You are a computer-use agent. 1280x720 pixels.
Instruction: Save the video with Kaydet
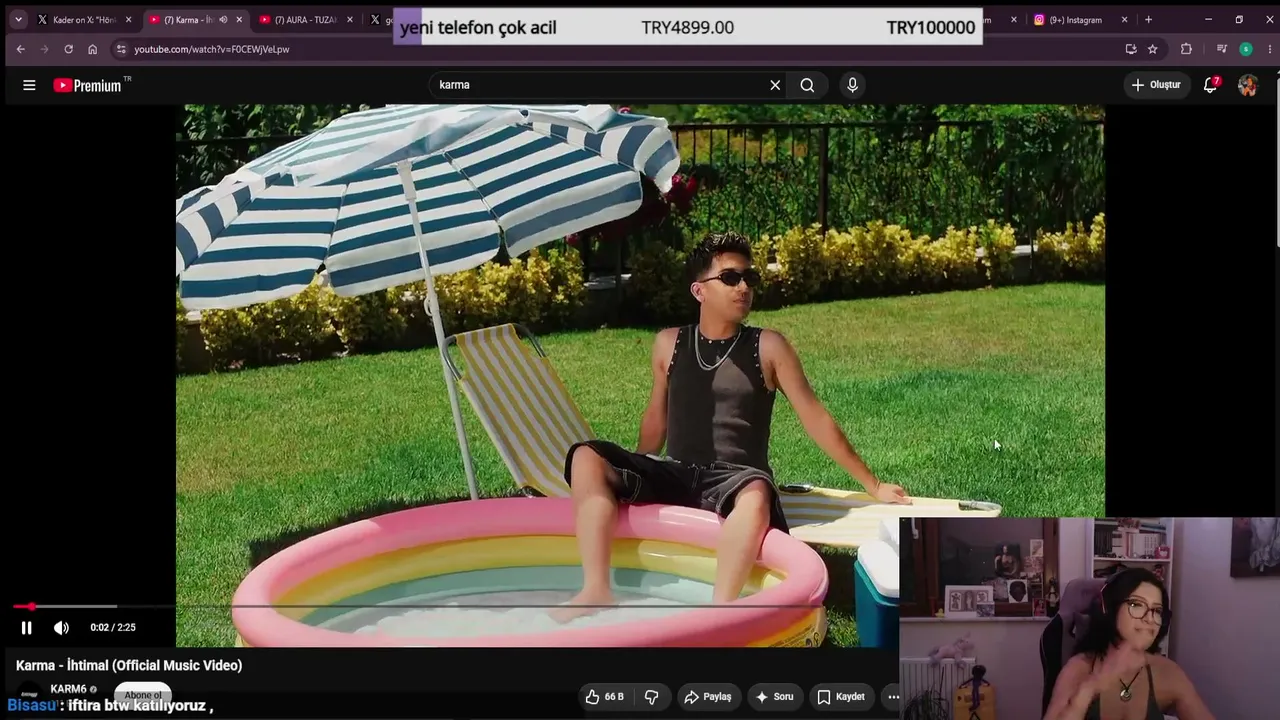point(841,697)
